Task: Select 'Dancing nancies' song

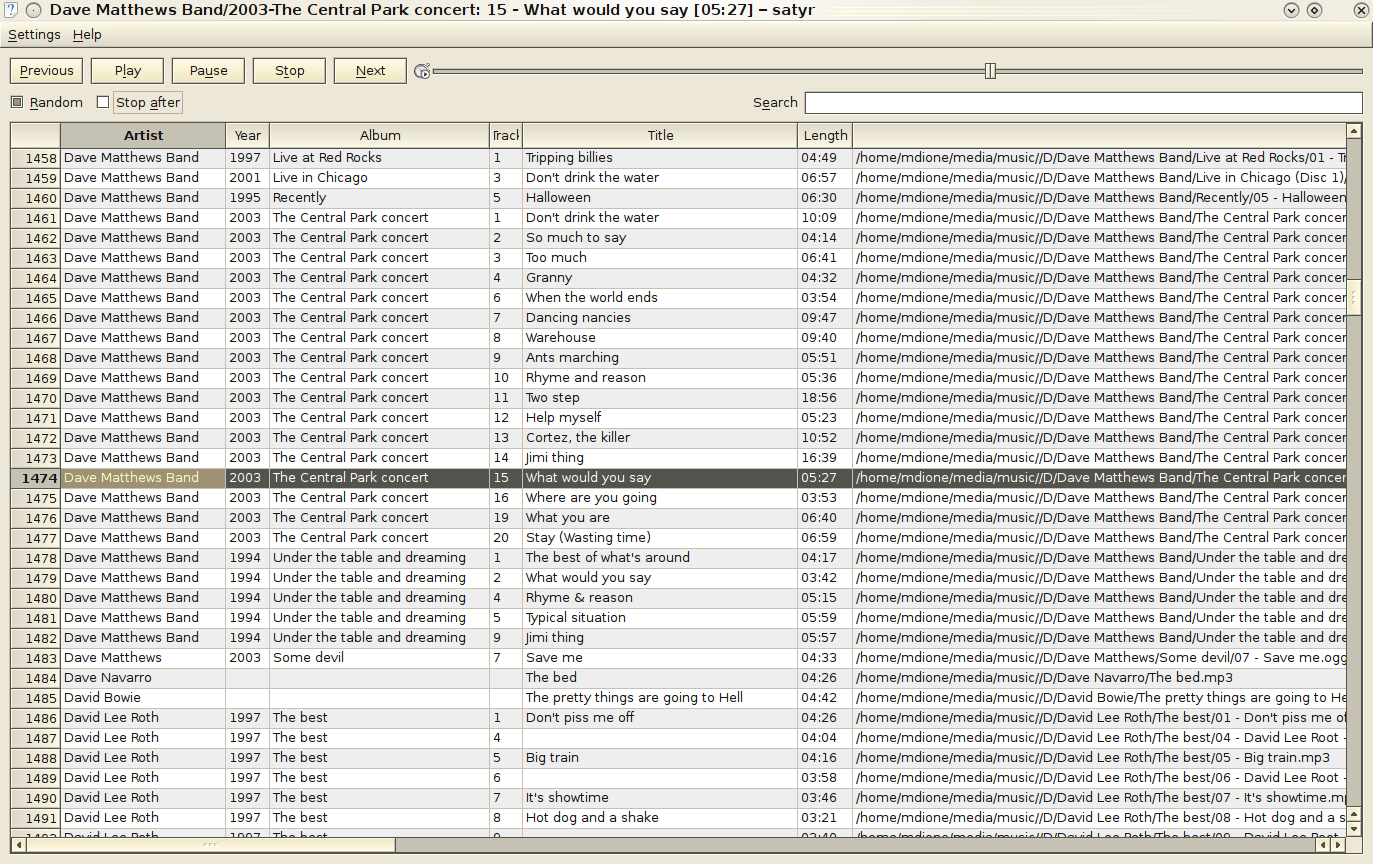Action: [578, 318]
